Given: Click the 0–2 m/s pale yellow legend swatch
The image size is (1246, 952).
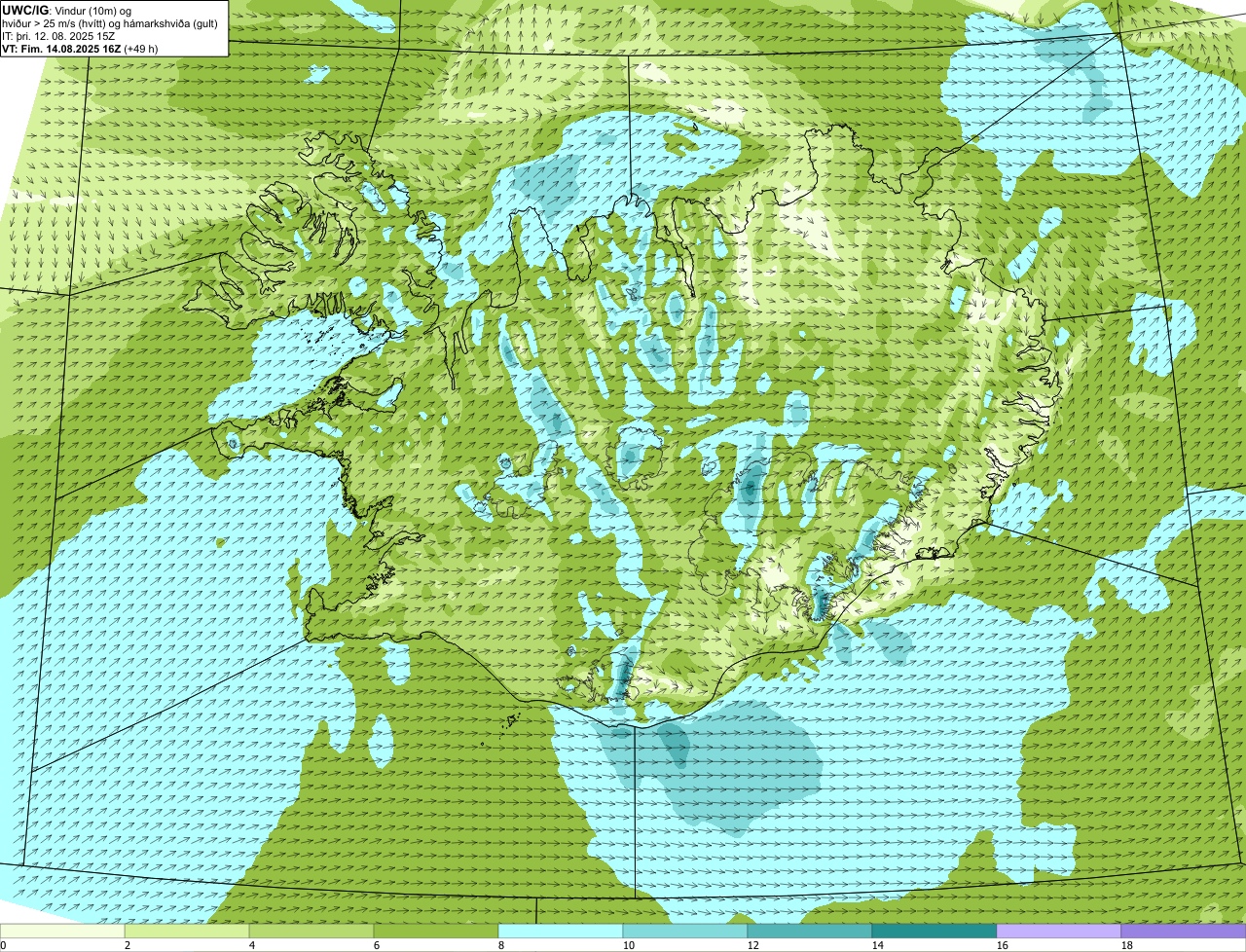Looking at the screenshot, I should click(62, 932).
